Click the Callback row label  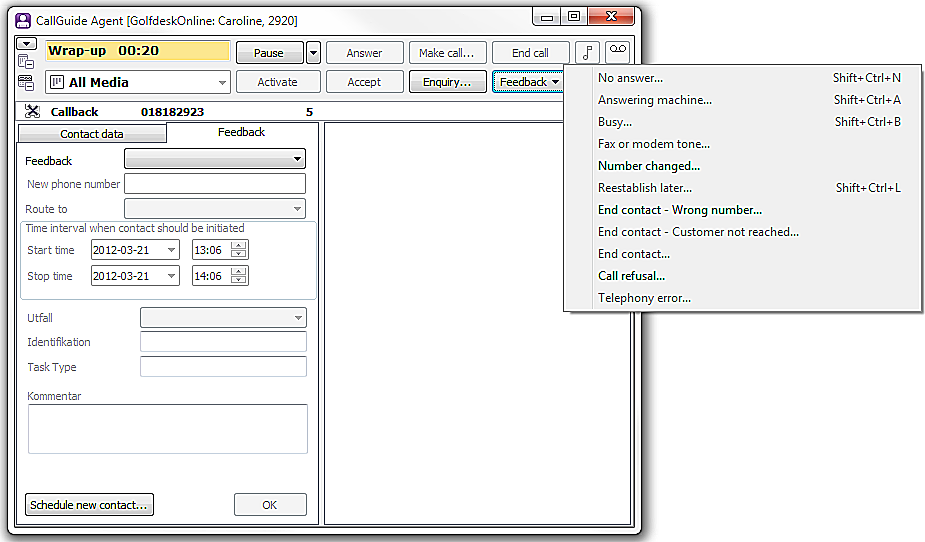(74, 112)
